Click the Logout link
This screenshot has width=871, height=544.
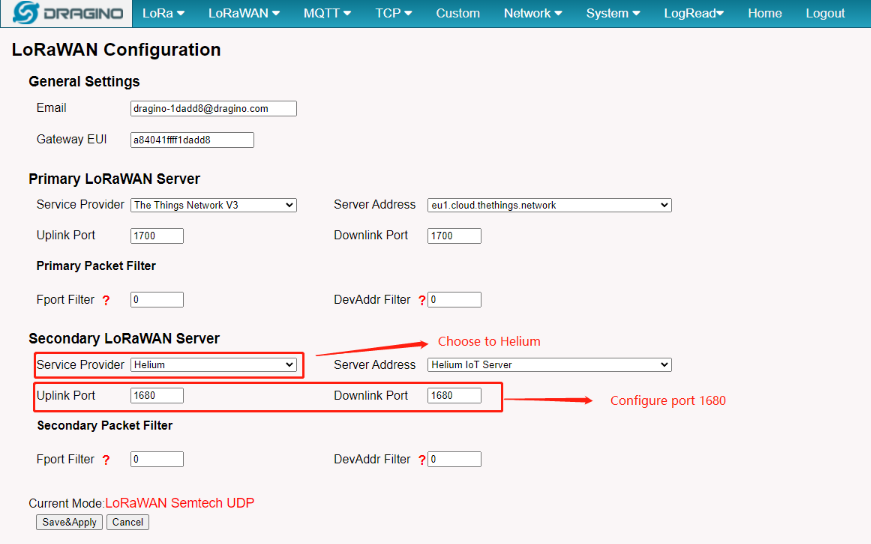click(x=825, y=13)
